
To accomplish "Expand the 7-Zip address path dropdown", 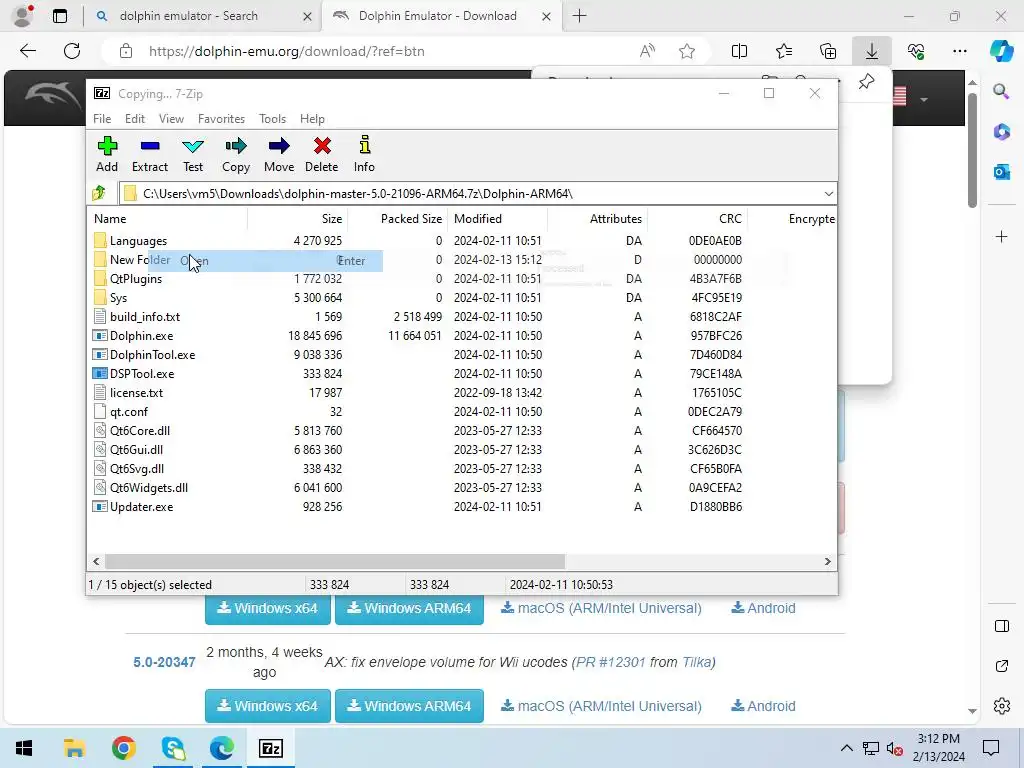I will [828, 194].
